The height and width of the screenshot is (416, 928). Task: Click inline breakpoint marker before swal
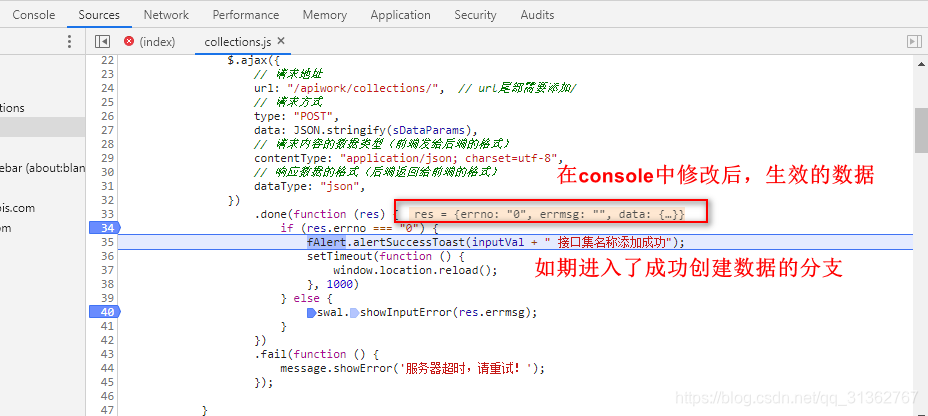click(311, 312)
